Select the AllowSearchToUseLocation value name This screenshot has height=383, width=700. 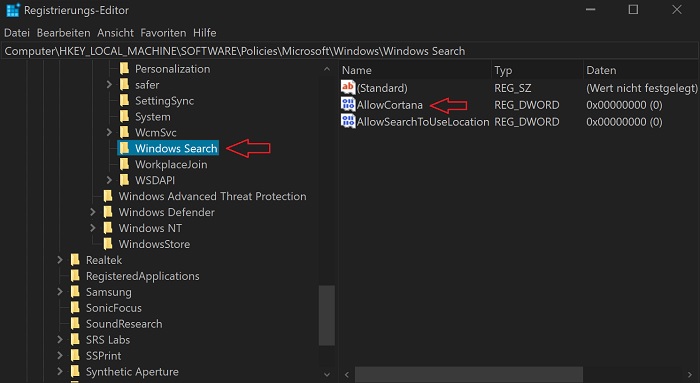tap(423, 122)
